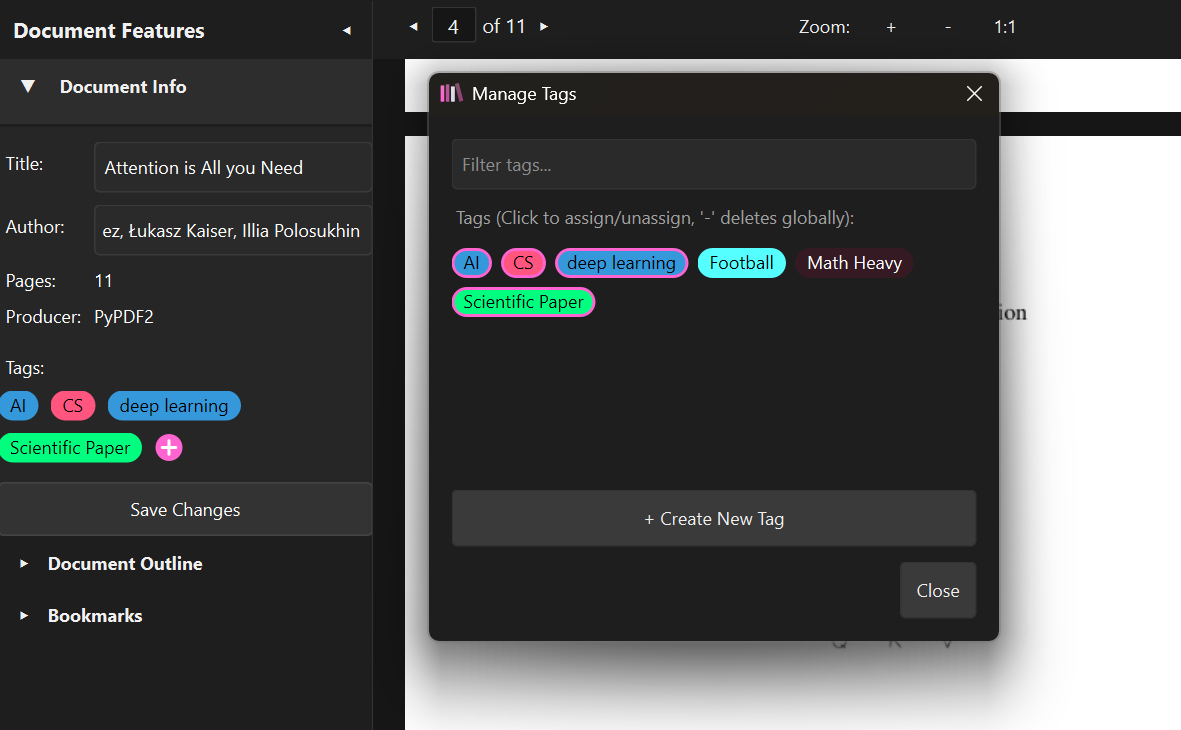Click the Save Changes button
The image size is (1181, 730).
click(185, 510)
